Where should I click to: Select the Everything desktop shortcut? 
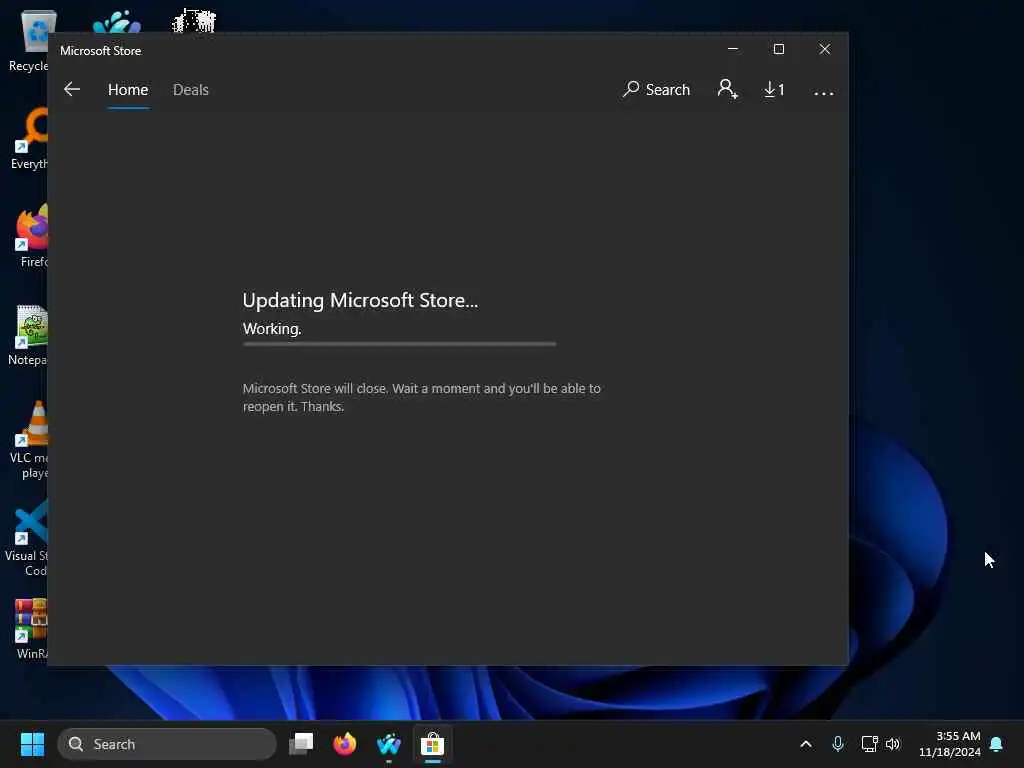point(29,138)
